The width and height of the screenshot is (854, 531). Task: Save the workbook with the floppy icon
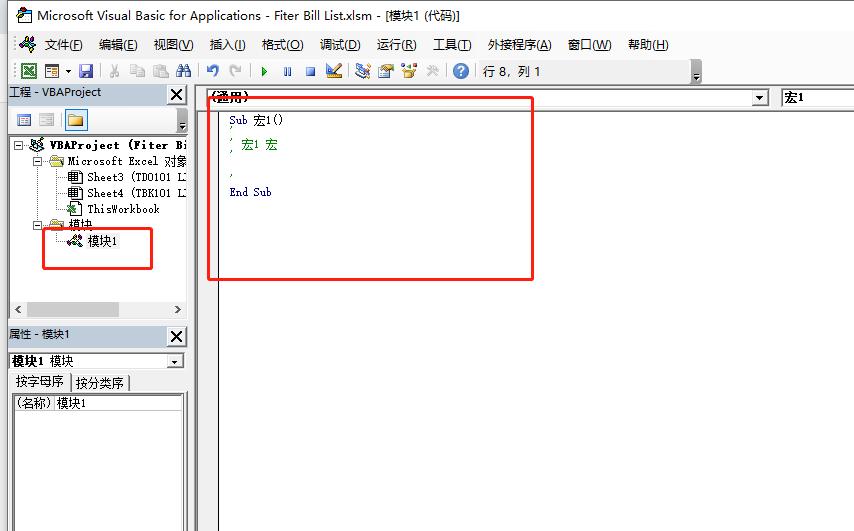[x=86, y=71]
